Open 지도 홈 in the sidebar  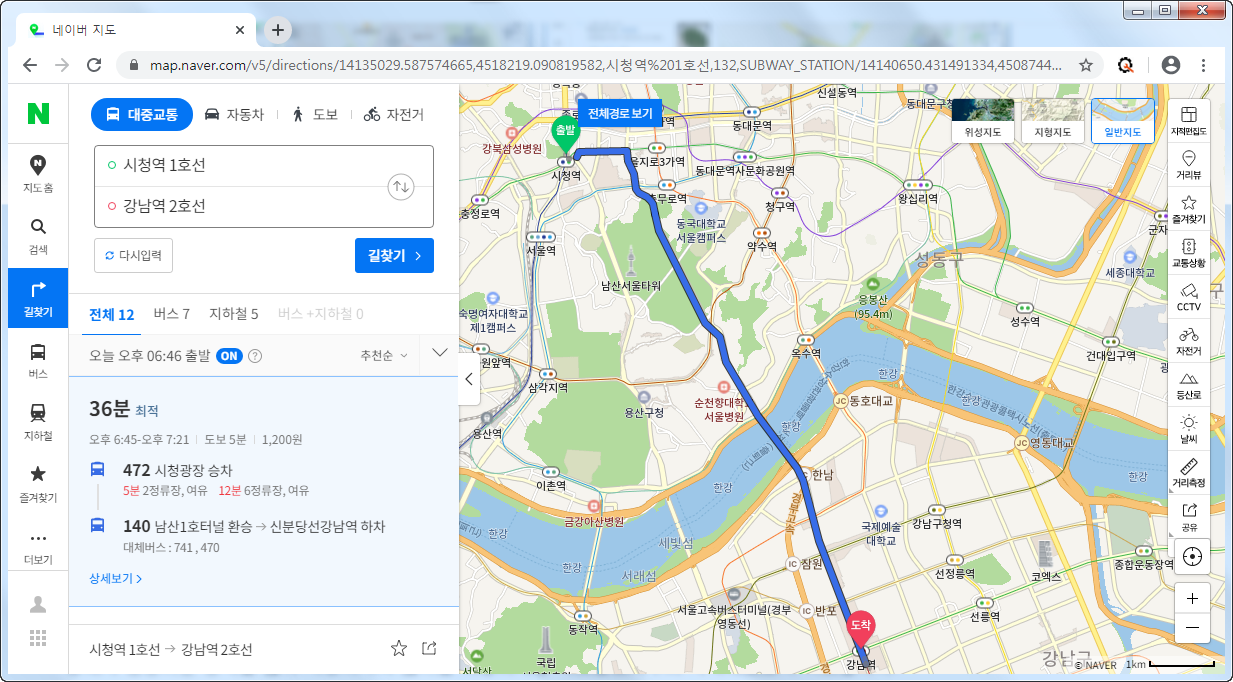click(38, 173)
